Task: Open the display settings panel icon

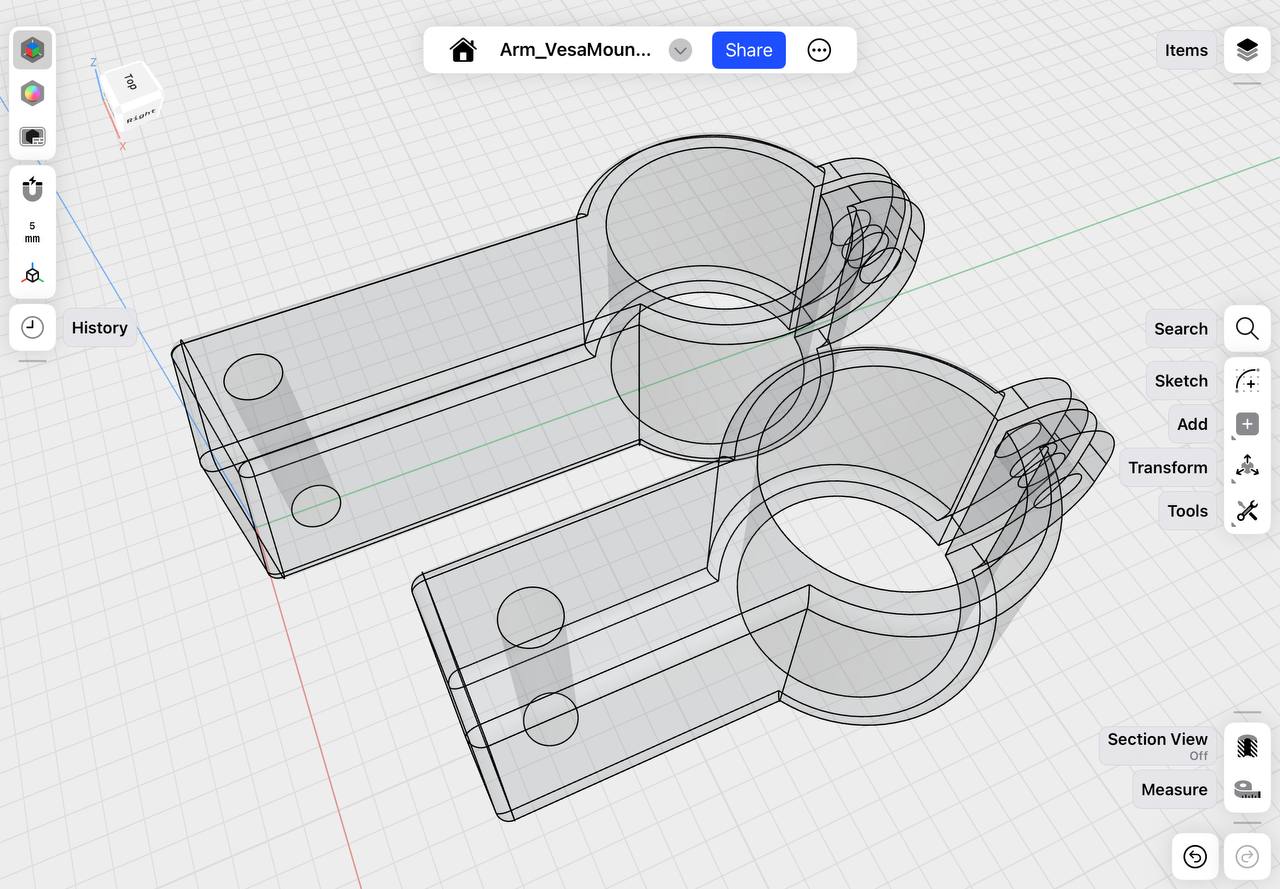Action: point(32,137)
